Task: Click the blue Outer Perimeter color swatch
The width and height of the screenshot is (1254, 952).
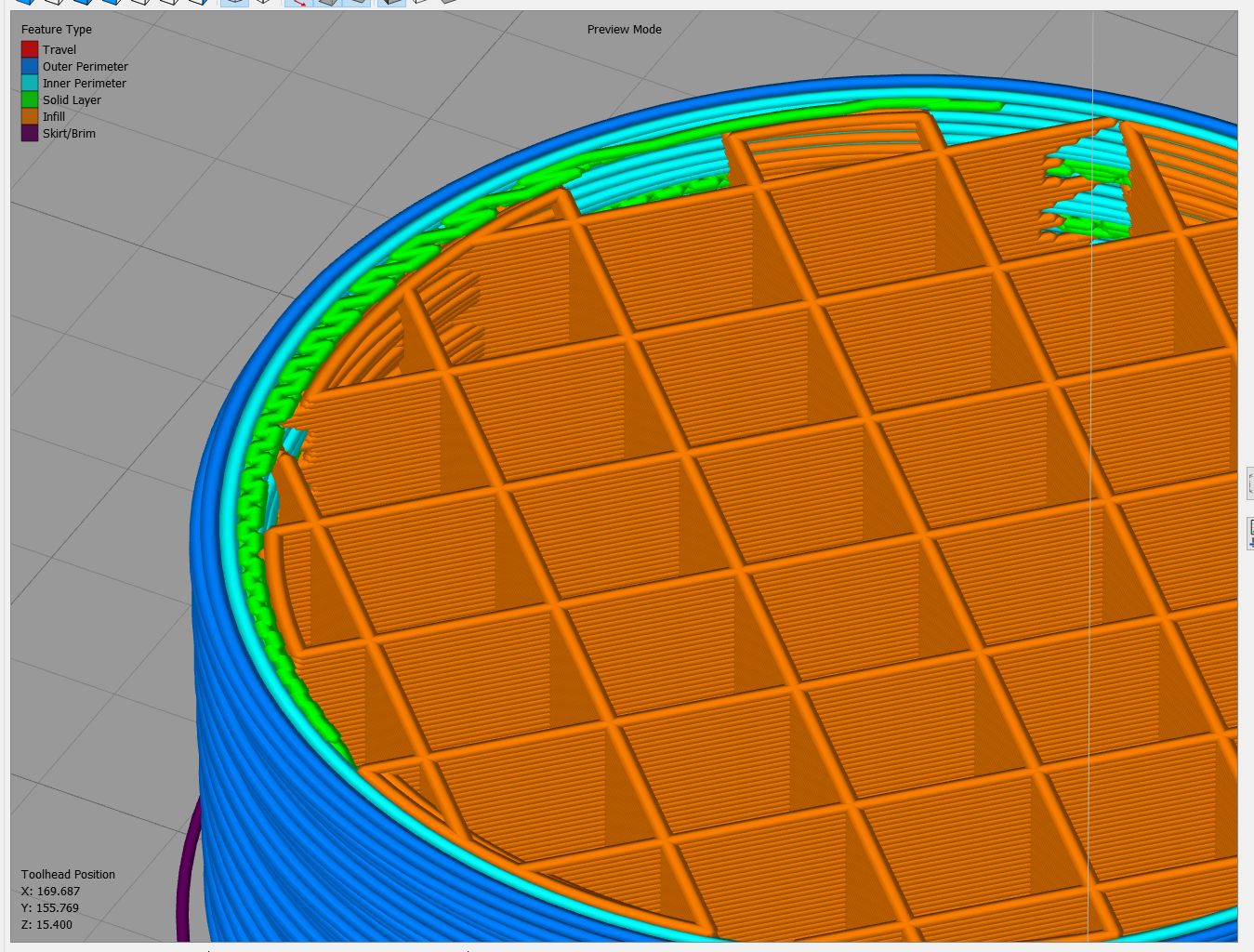Action: click(x=30, y=66)
